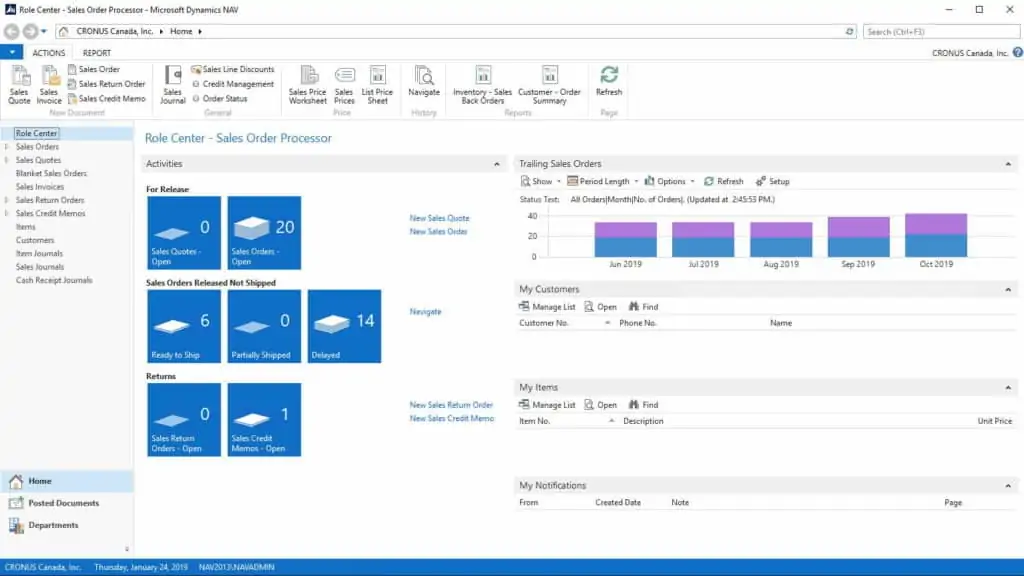Open Cash Receipt Journals
The image size is (1024, 576).
(x=54, y=280)
